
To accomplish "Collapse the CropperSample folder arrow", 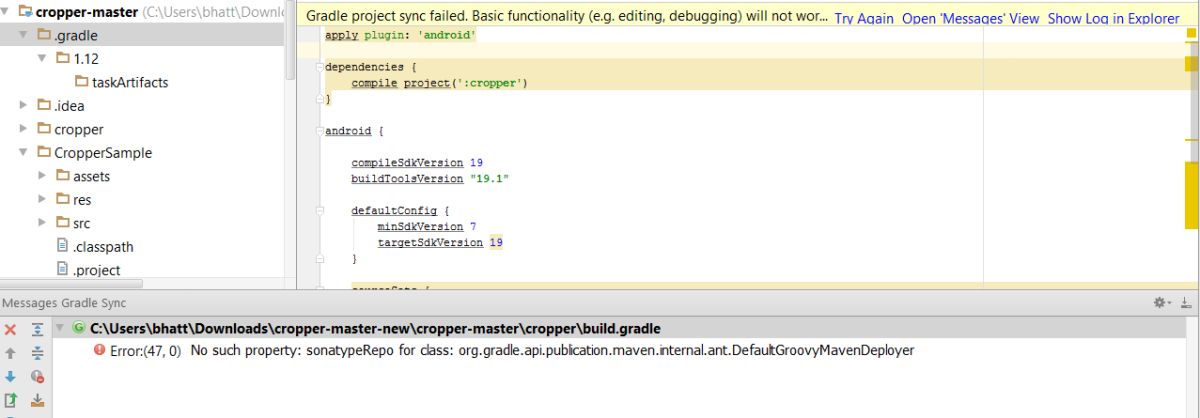I will coord(24,153).
